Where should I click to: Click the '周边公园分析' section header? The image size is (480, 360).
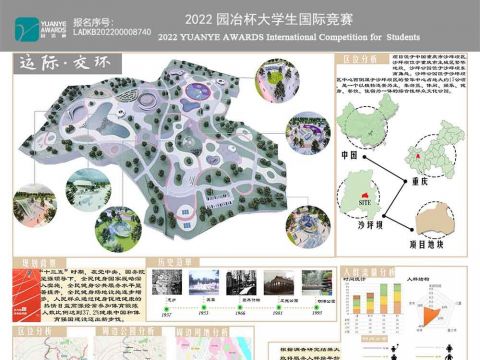(x=129, y=331)
